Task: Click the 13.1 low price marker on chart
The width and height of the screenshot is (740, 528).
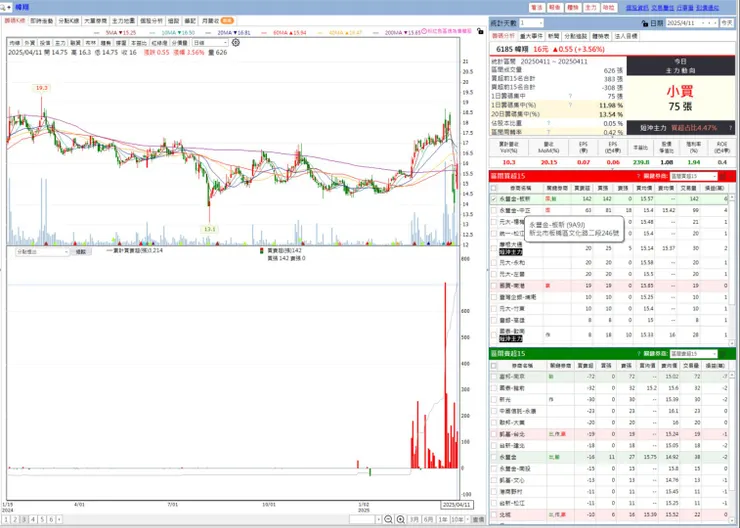Action: 209,229
